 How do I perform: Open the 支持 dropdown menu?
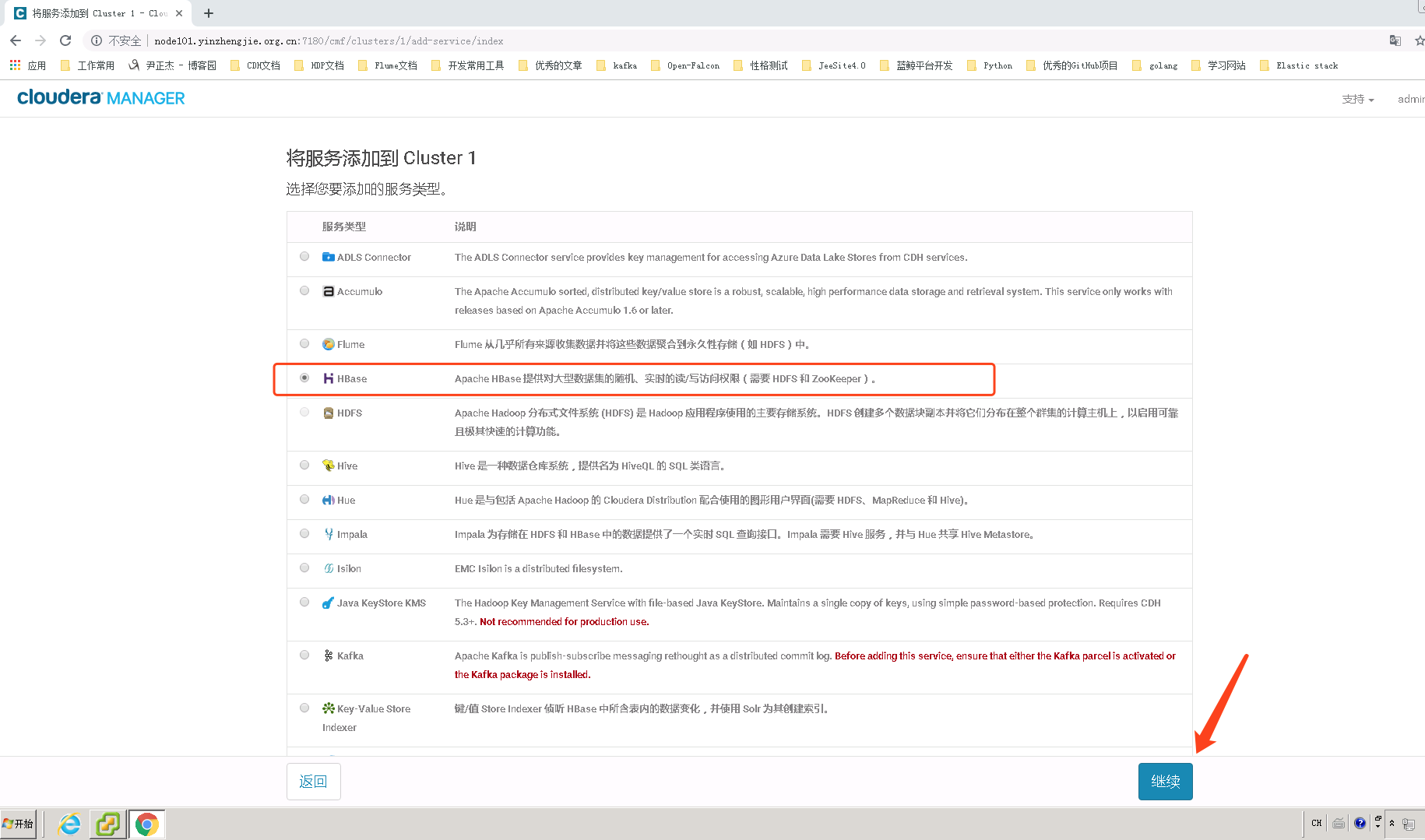point(1357,99)
